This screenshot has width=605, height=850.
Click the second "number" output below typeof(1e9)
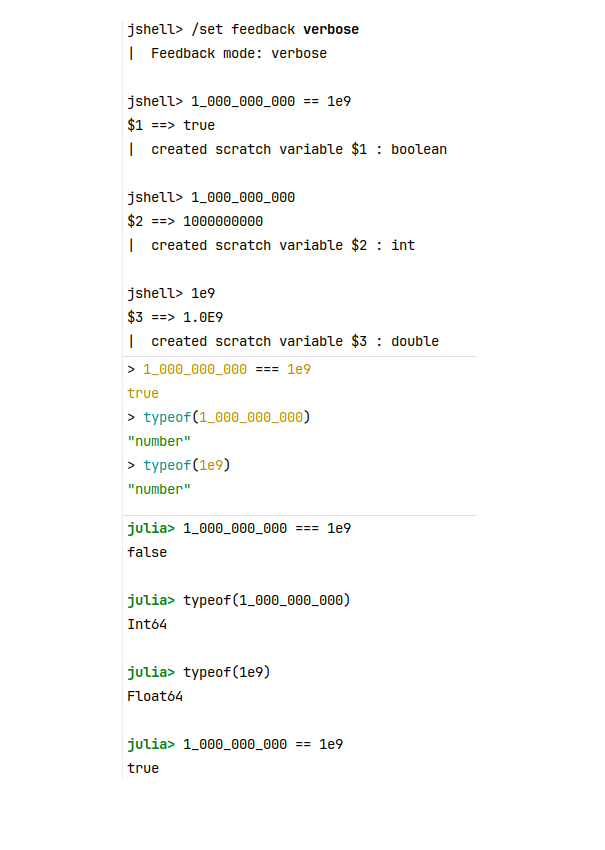coord(159,489)
